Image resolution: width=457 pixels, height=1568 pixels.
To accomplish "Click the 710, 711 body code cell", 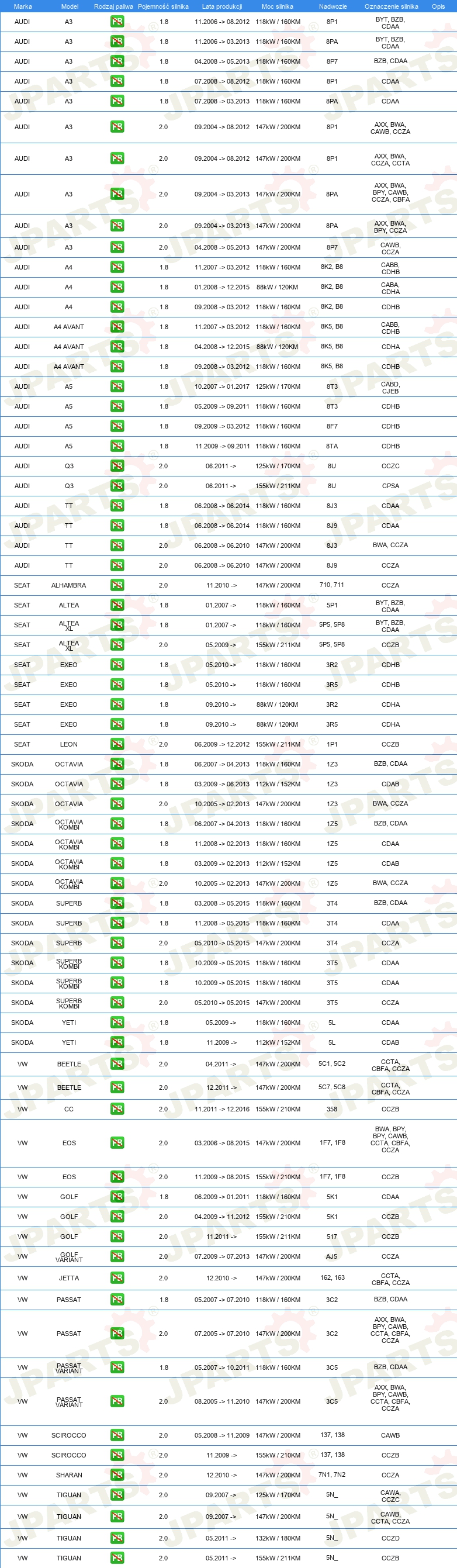I will tap(331, 585).
